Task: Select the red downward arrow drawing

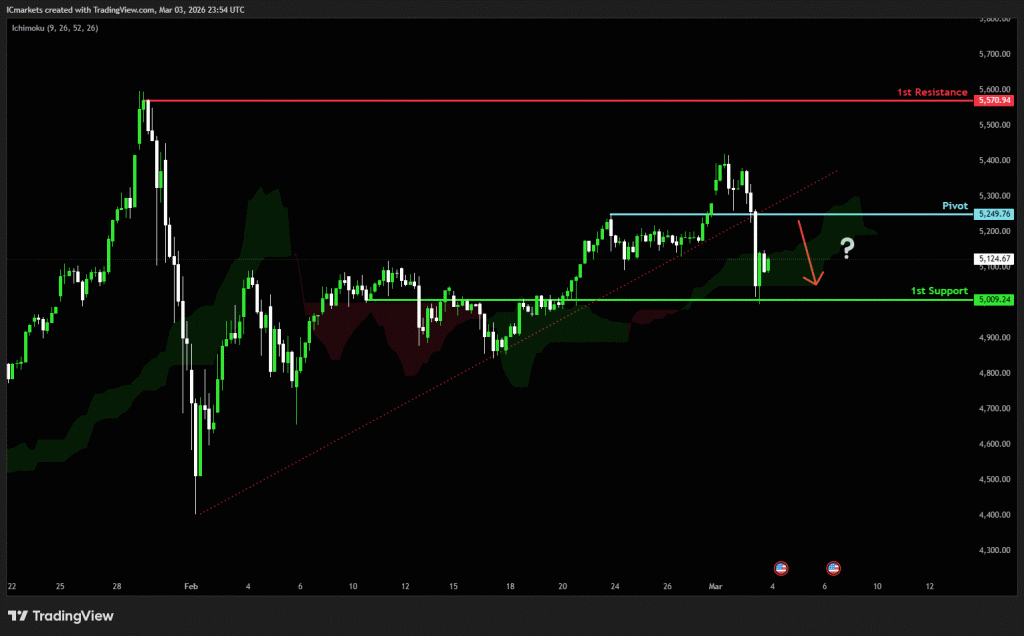Action: tap(808, 253)
